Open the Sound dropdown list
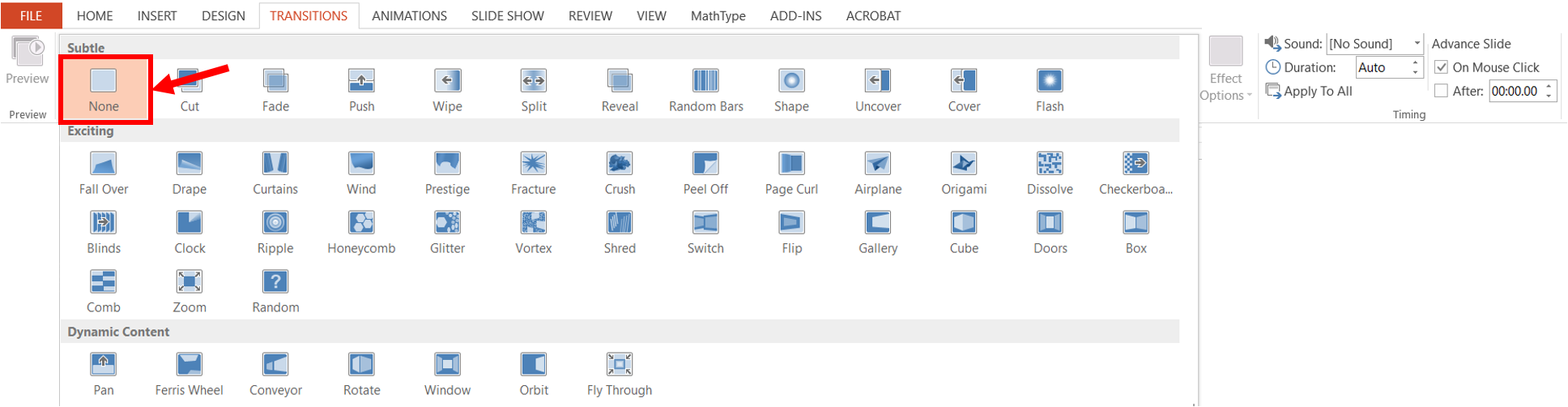 coord(1417,44)
